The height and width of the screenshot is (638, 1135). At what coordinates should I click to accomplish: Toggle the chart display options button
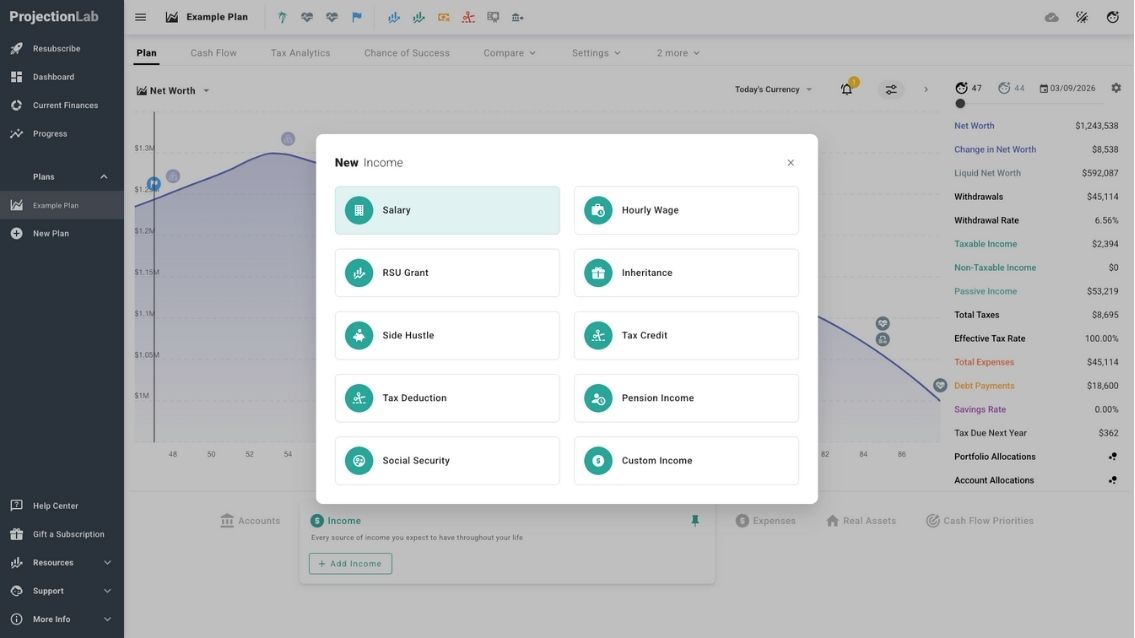click(890, 90)
